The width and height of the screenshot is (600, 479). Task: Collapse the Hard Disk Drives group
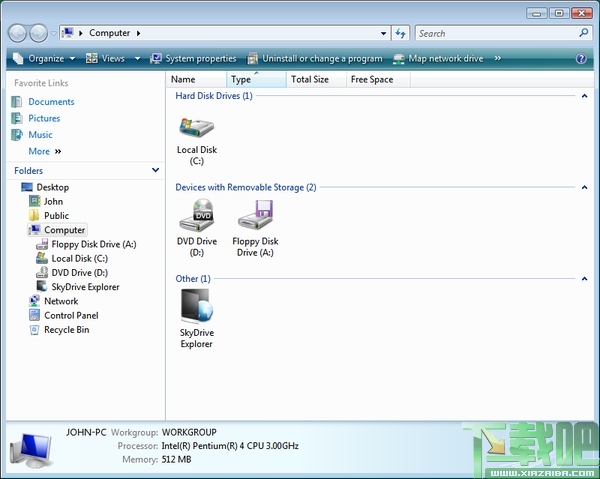coord(584,96)
